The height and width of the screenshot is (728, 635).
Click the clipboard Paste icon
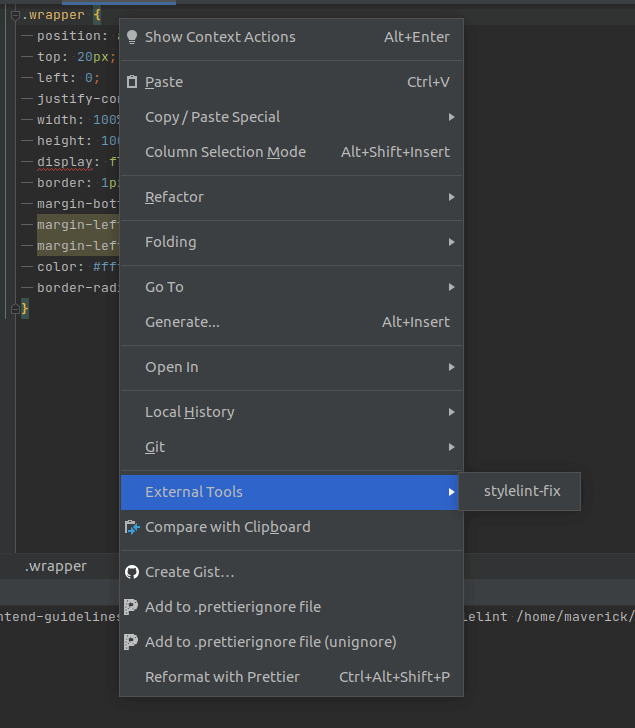pyautogui.click(x=132, y=82)
